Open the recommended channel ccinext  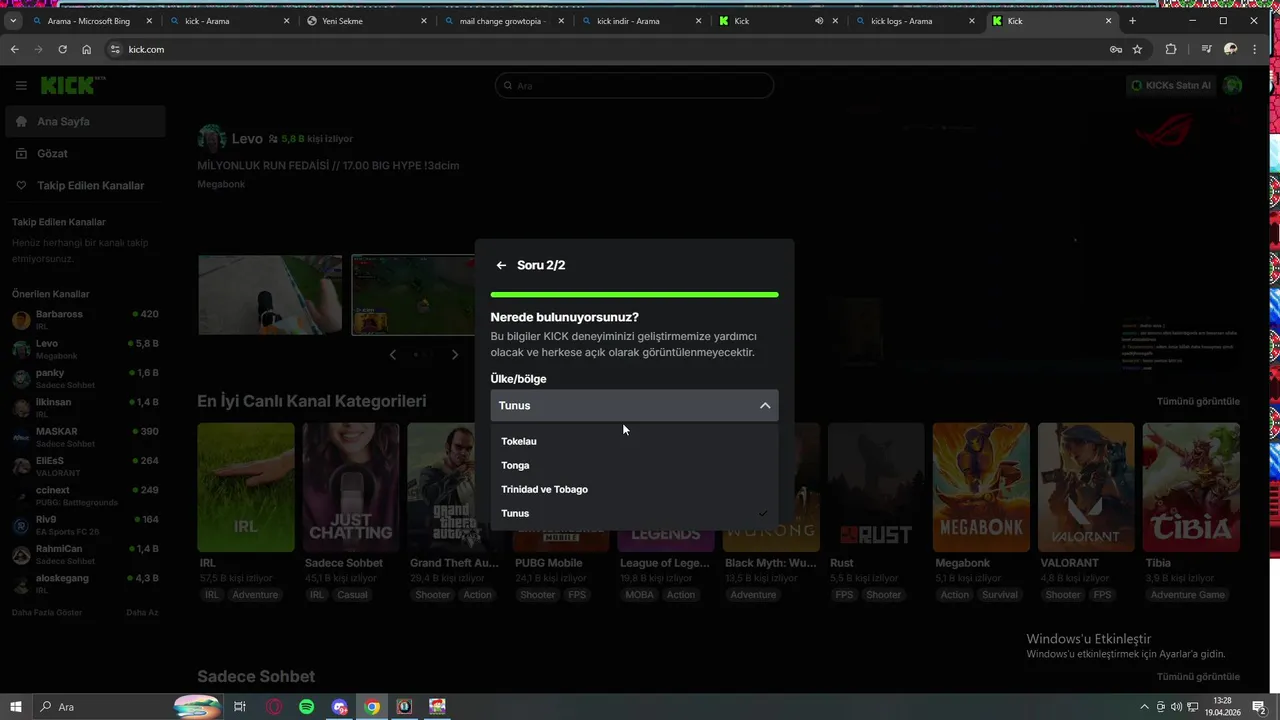(x=85, y=495)
